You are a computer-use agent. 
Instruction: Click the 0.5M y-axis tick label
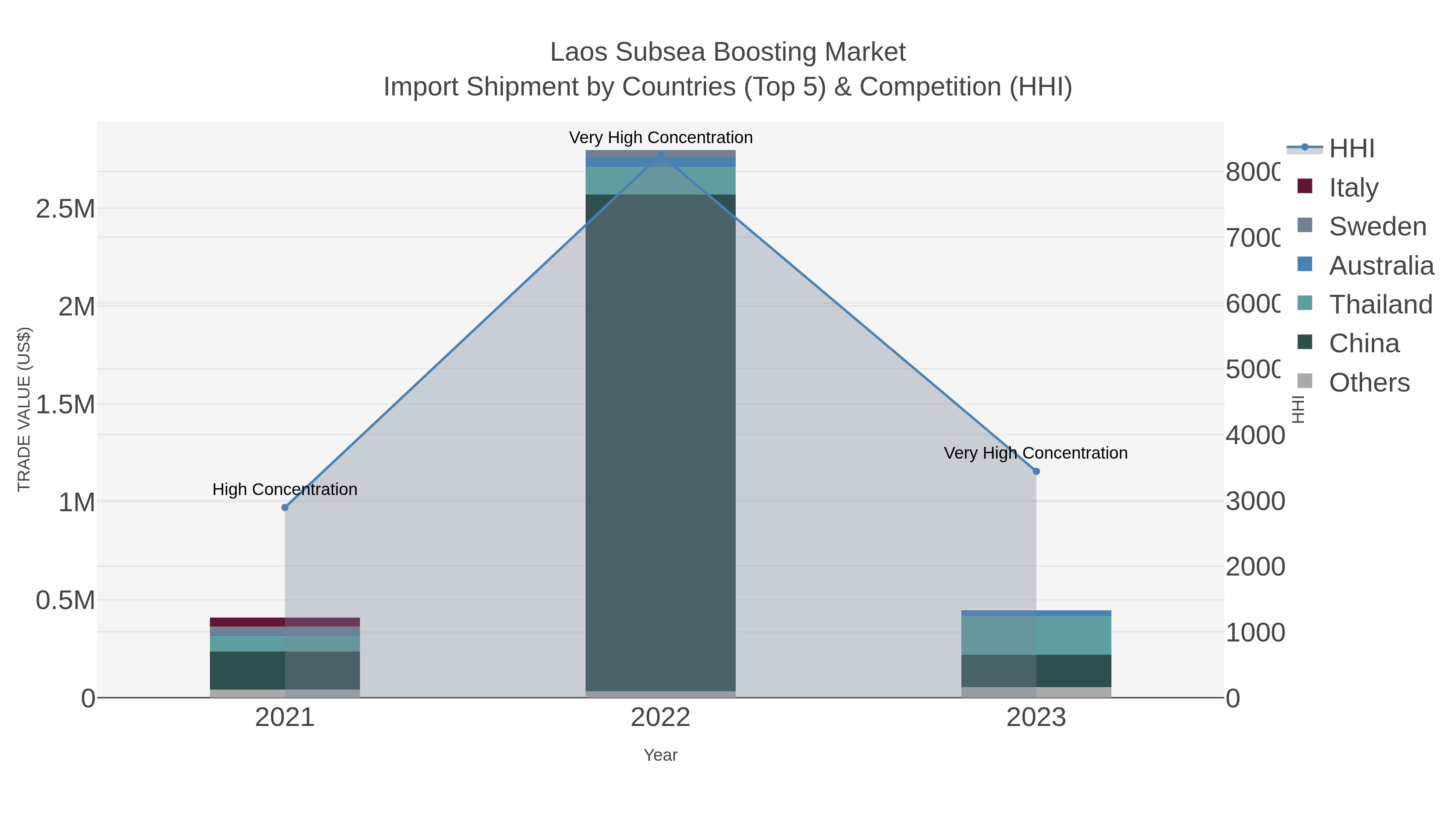pyautogui.click(x=66, y=600)
